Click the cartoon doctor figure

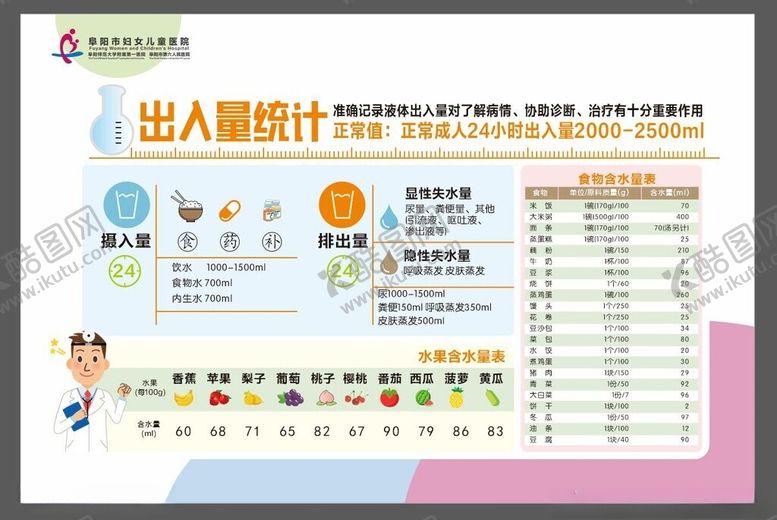click(88, 392)
